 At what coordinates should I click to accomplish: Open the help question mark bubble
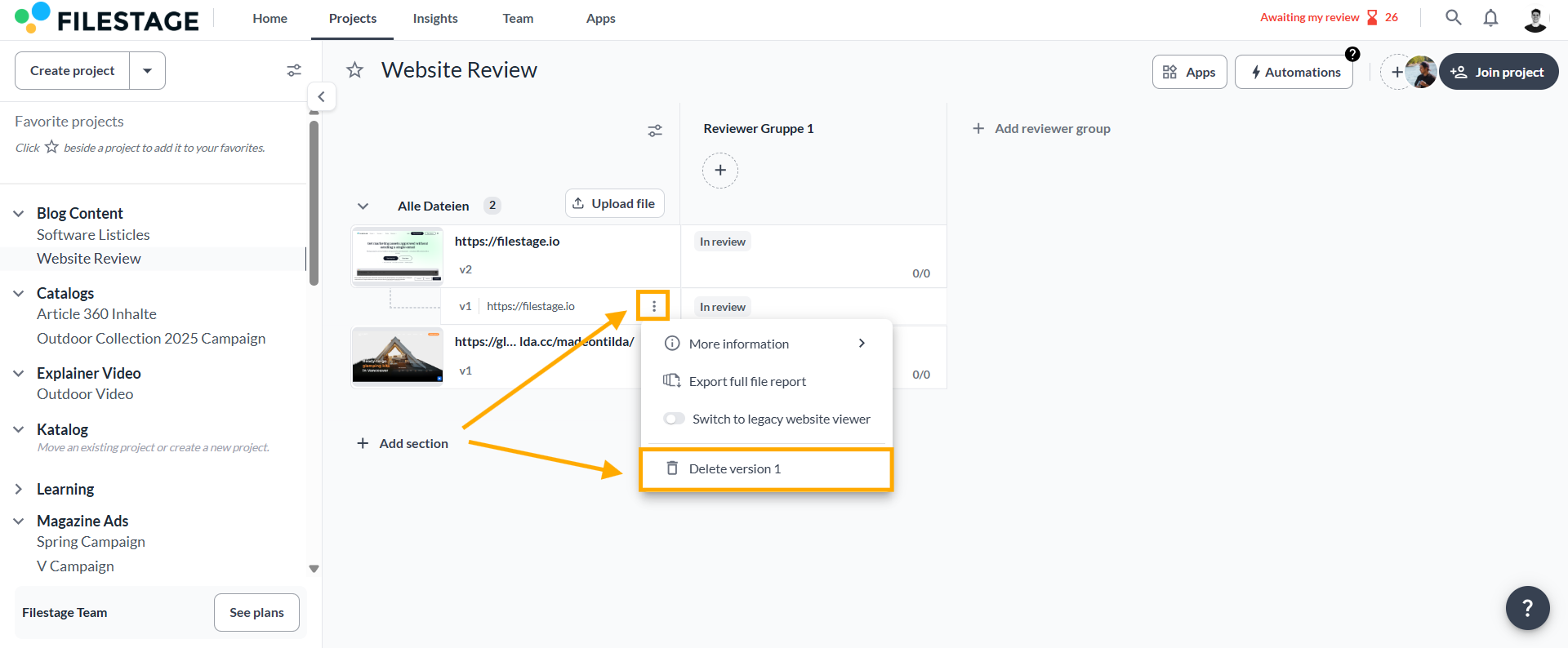(1527, 608)
